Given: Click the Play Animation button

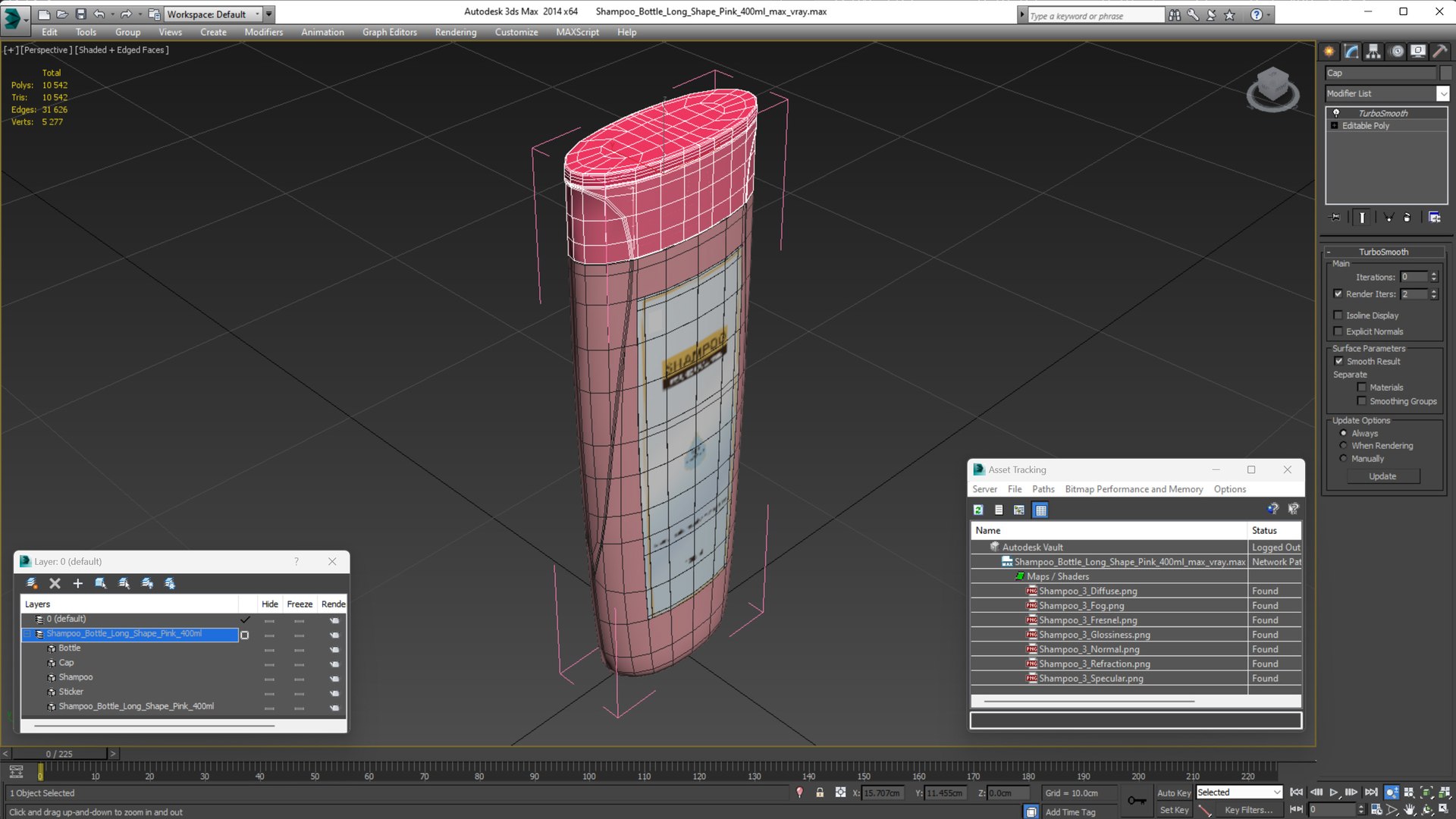Looking at the screenshot, I should click(x=1334, y=792).
